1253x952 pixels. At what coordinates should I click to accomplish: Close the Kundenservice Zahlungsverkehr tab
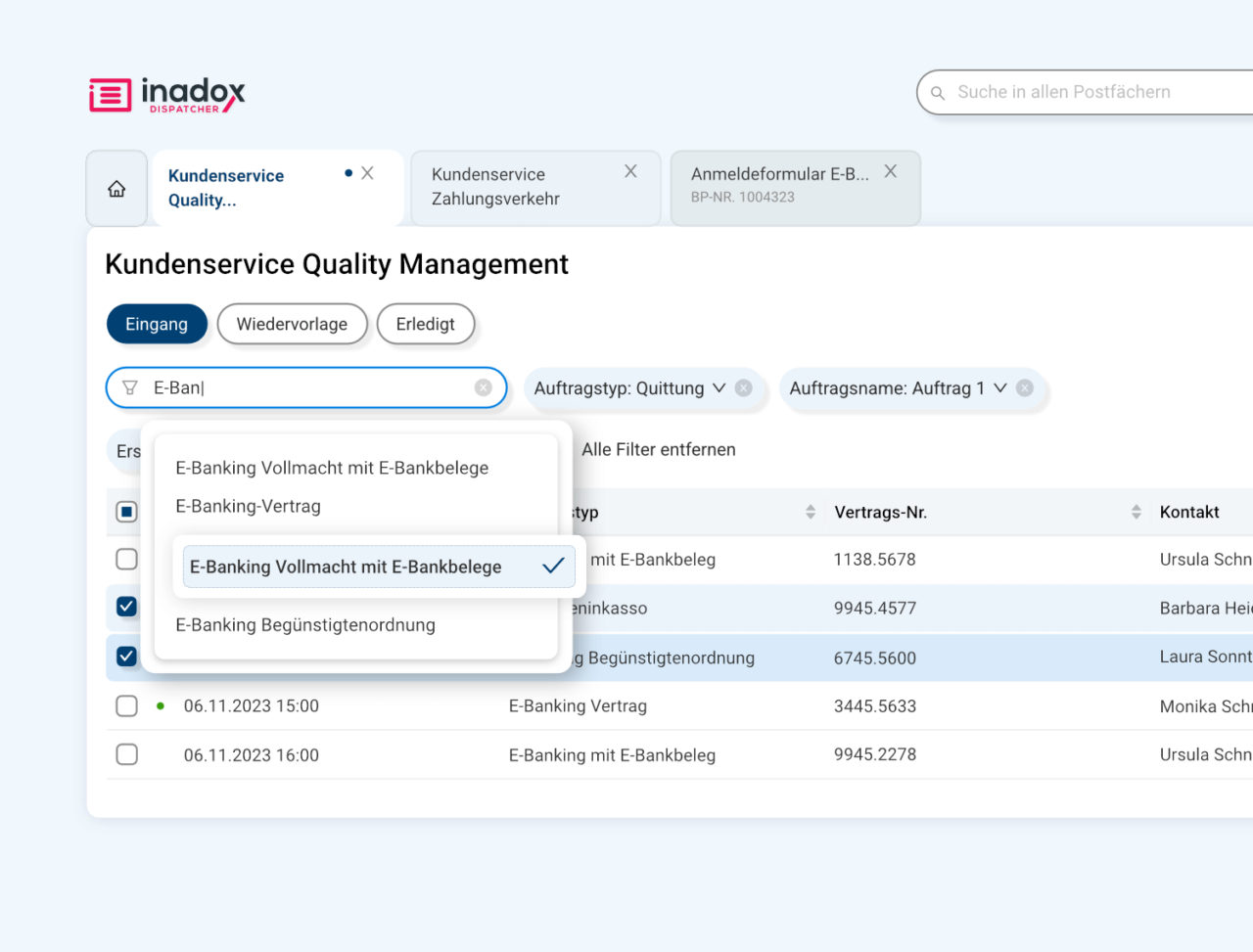point(630,171)
